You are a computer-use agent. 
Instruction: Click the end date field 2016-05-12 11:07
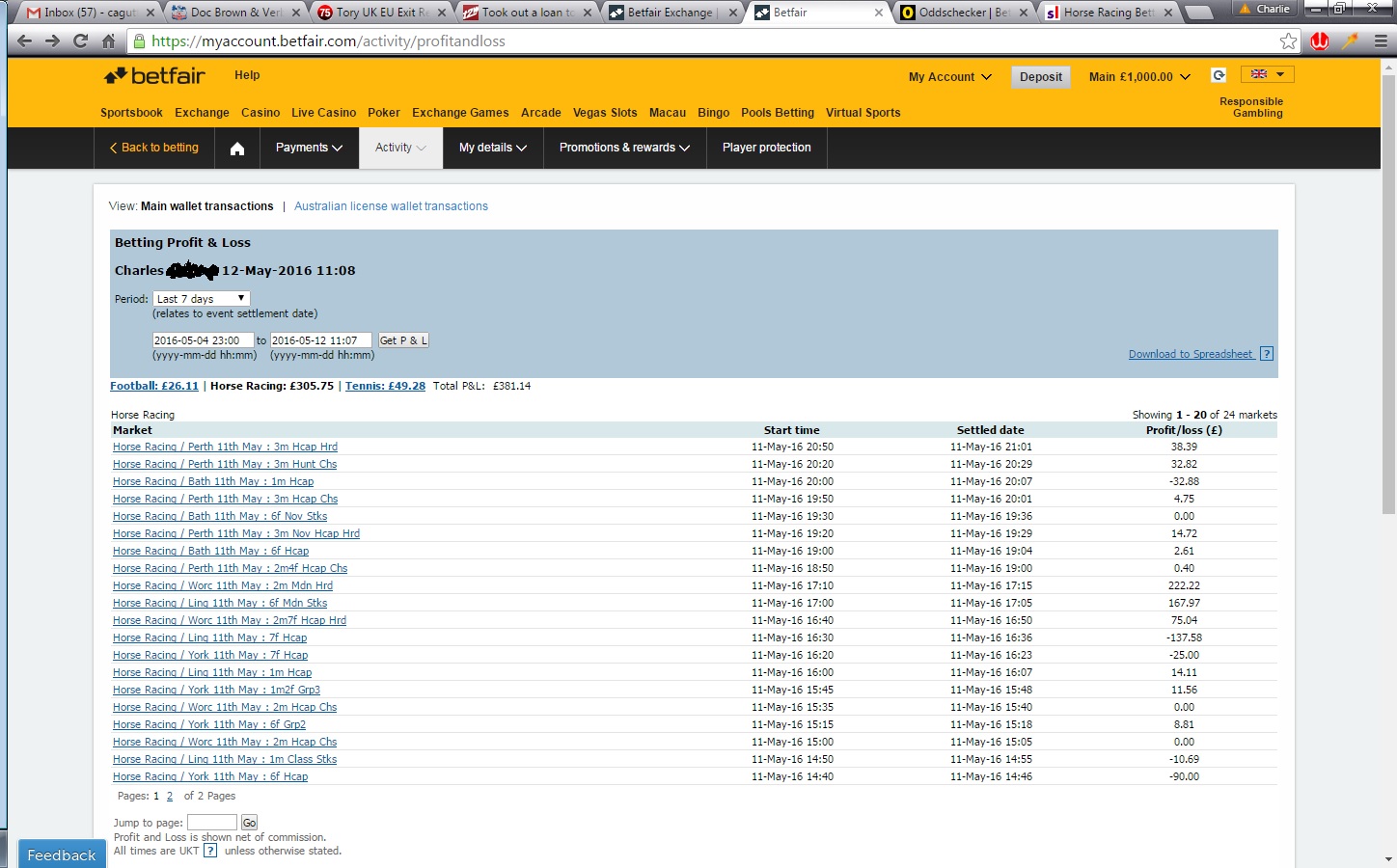(x=320, y=340)
